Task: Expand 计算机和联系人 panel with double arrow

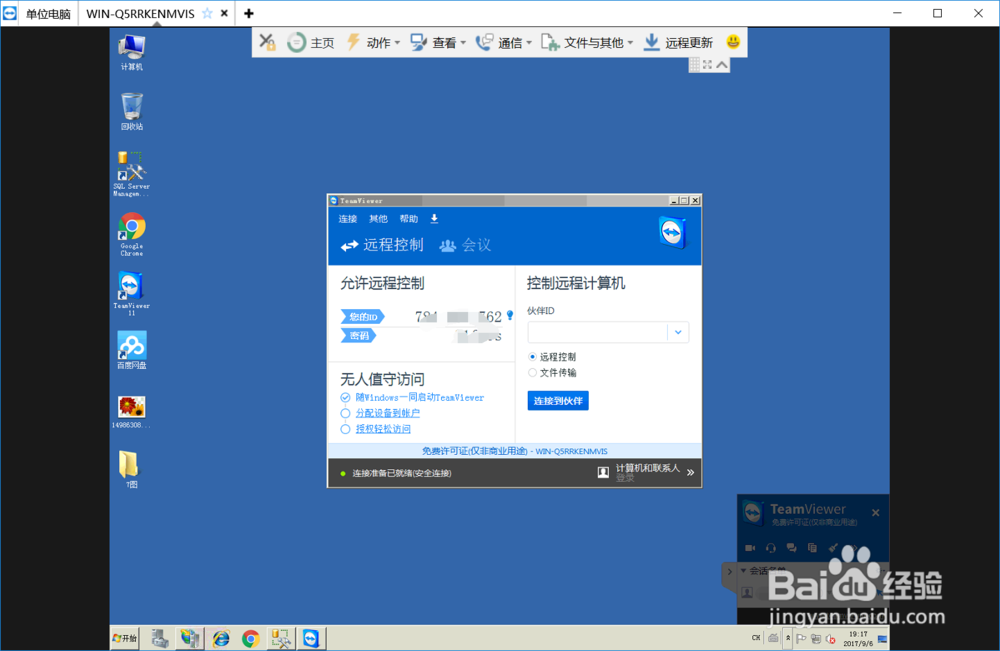Action: (x=690, y=472)
